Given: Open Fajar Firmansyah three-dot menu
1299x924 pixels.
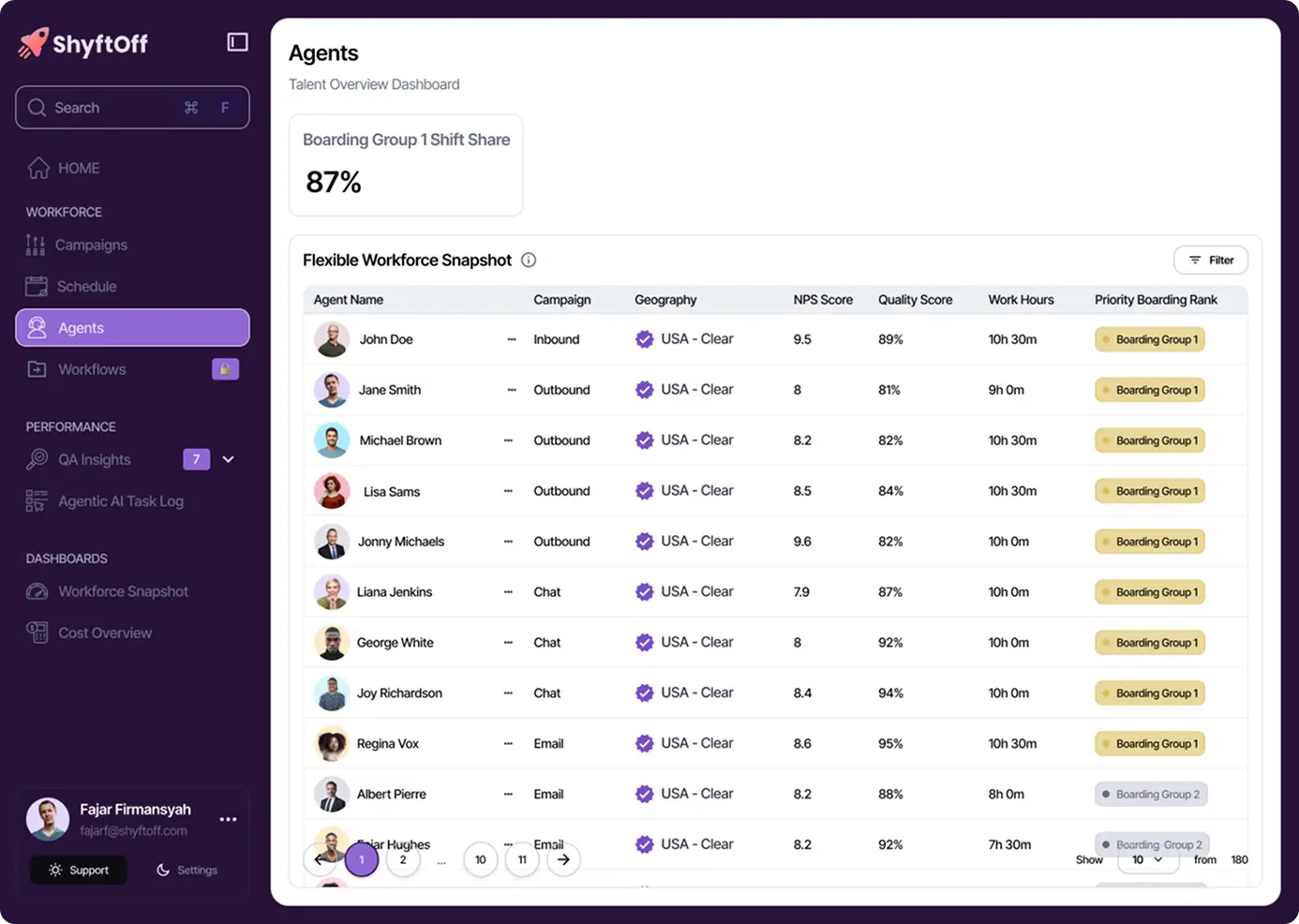Looking at the screenshot, I should point(228,819).
